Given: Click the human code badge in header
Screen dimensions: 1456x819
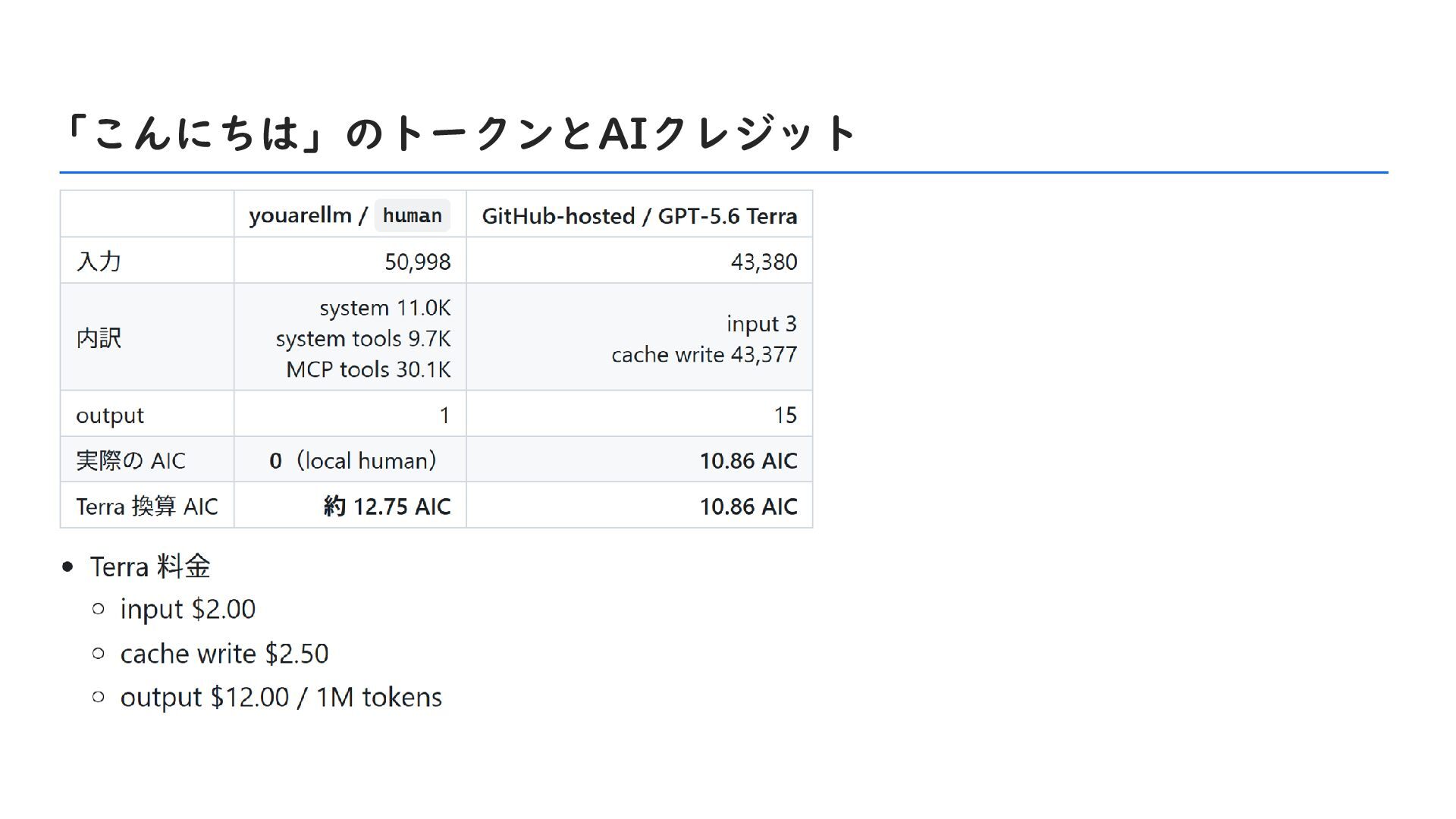Looking at the screenshot, I should tap(413, 215).
